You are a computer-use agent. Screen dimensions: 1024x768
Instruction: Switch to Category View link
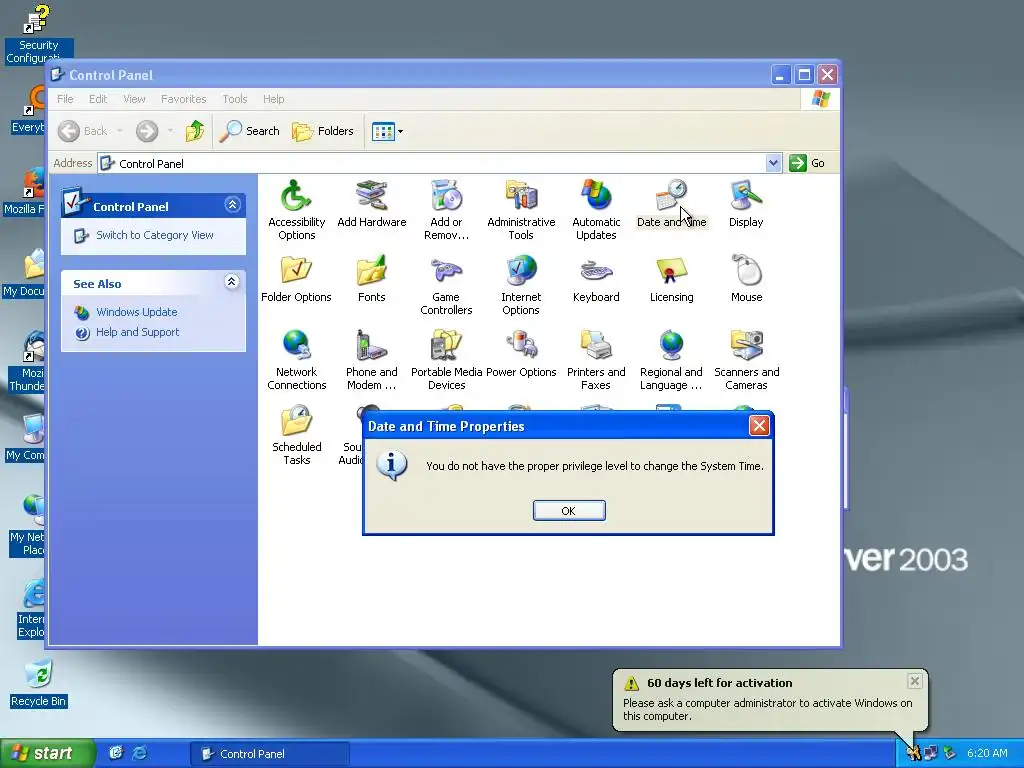pos(155,235)
